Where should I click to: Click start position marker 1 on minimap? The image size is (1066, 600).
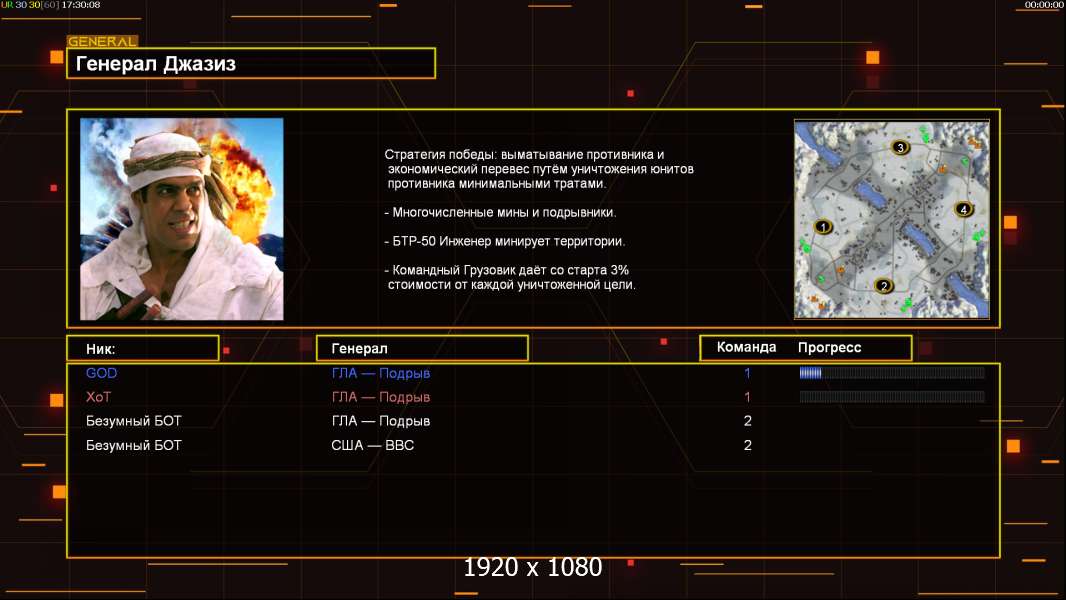(823, 227)
